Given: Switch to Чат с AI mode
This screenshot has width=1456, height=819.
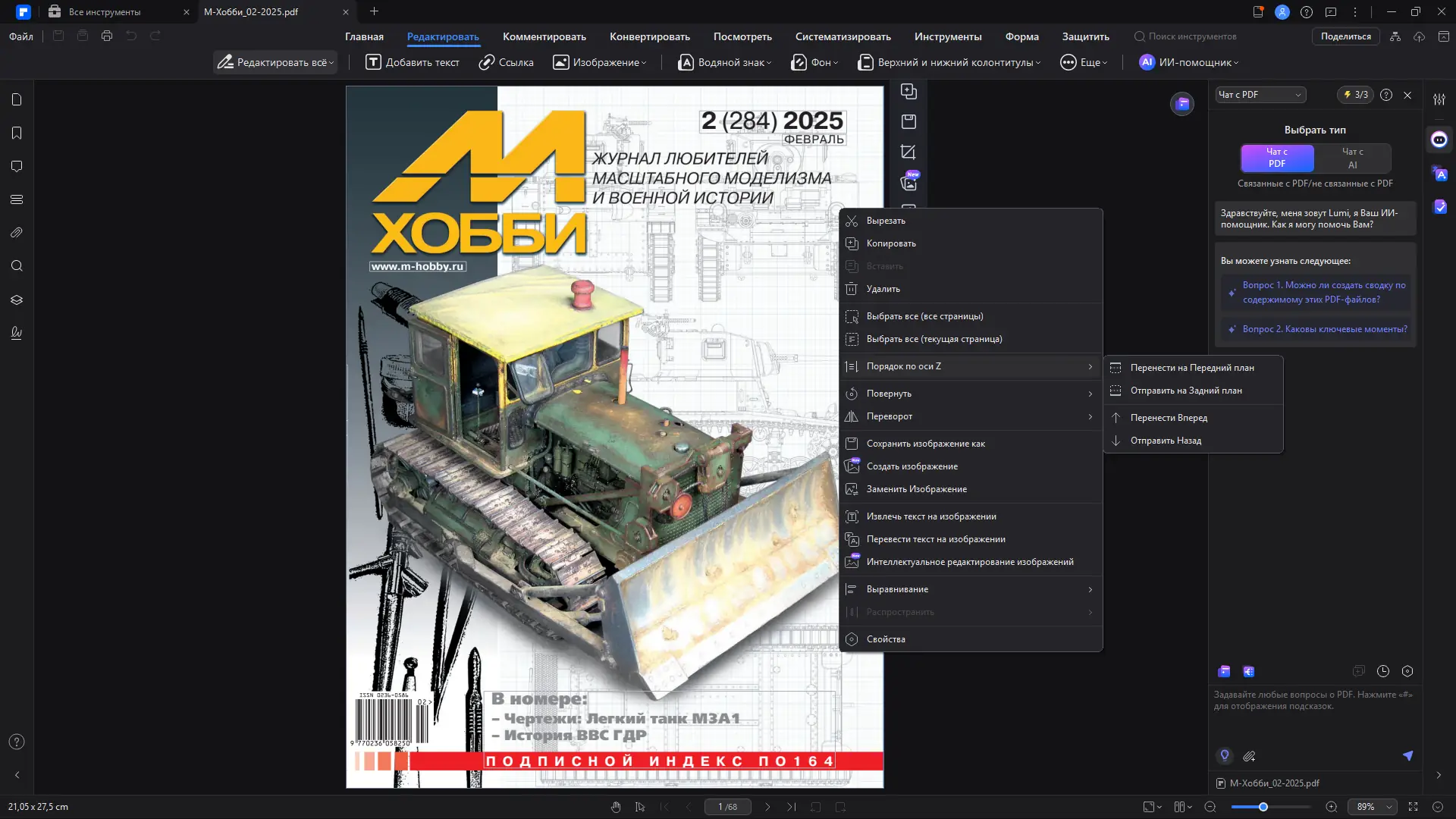Looking at the screenshot, I should (1352, 158).
